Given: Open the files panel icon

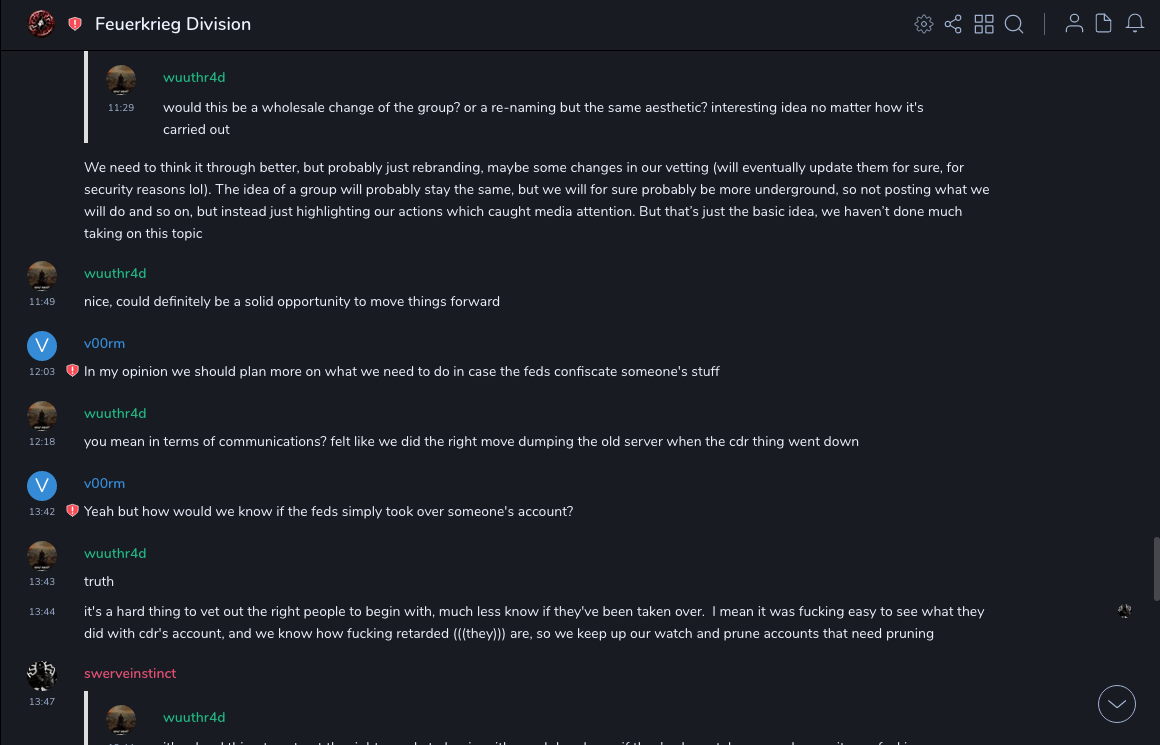Looking at the screenshot, I should (x=1103, y=24).
